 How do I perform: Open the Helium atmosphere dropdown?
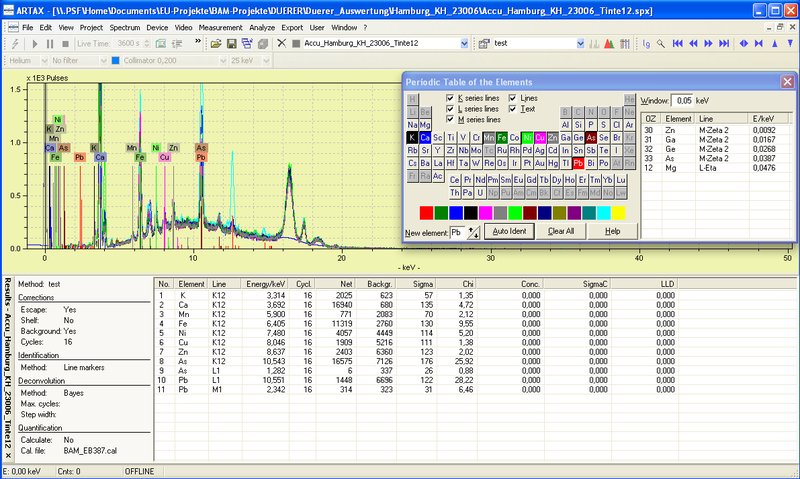[x=44, y=61]
